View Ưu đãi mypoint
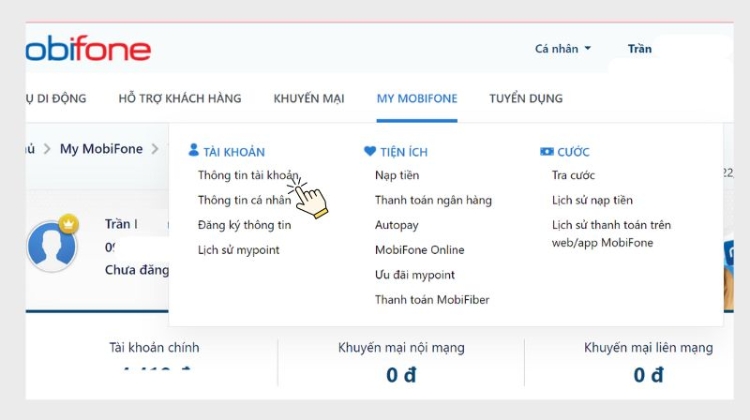 coord(415,275)
